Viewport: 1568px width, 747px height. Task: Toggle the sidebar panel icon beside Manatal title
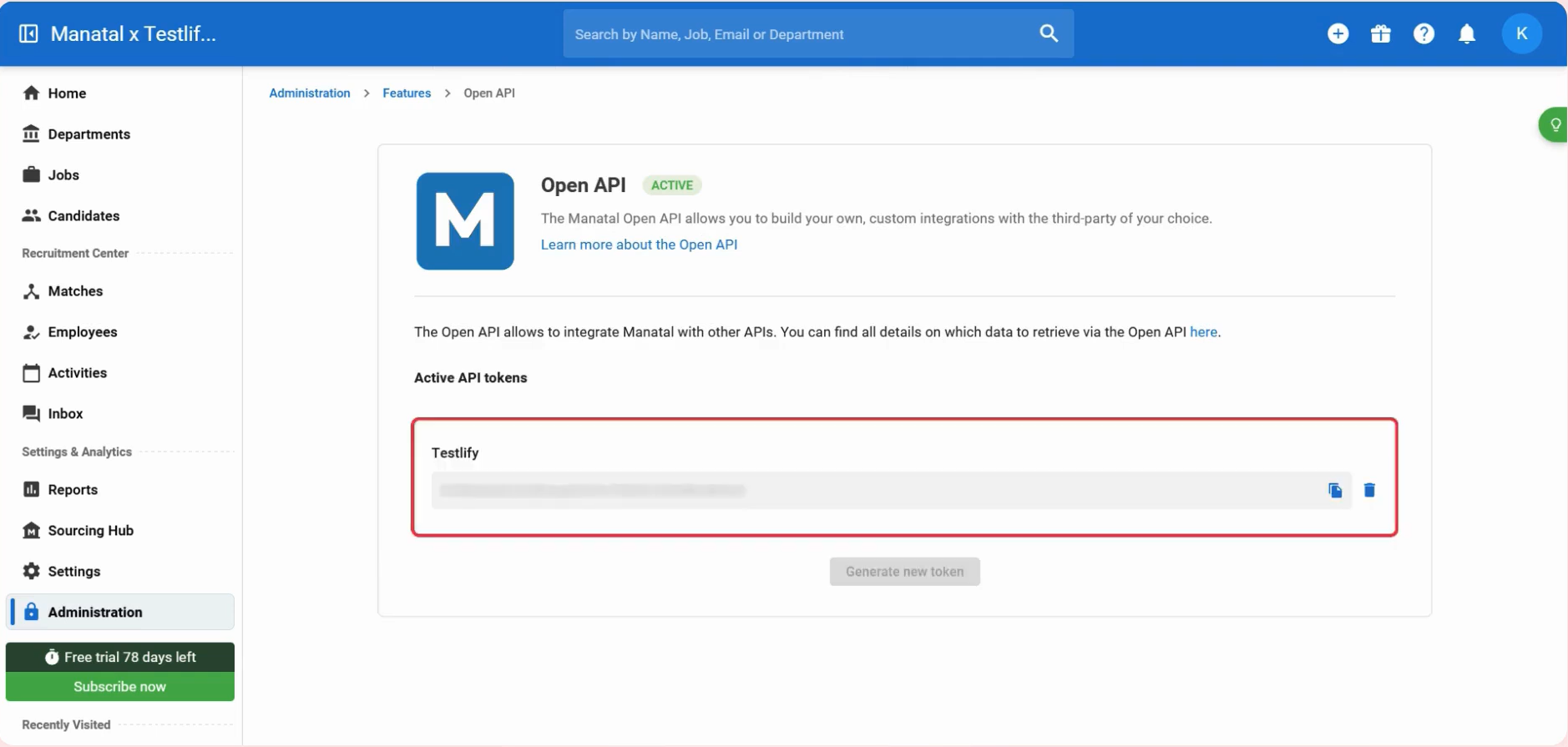coord(28,33)
